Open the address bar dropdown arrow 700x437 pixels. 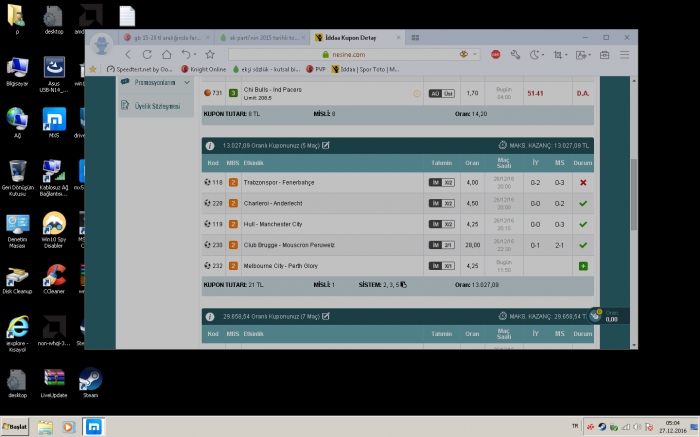[475, 54]
